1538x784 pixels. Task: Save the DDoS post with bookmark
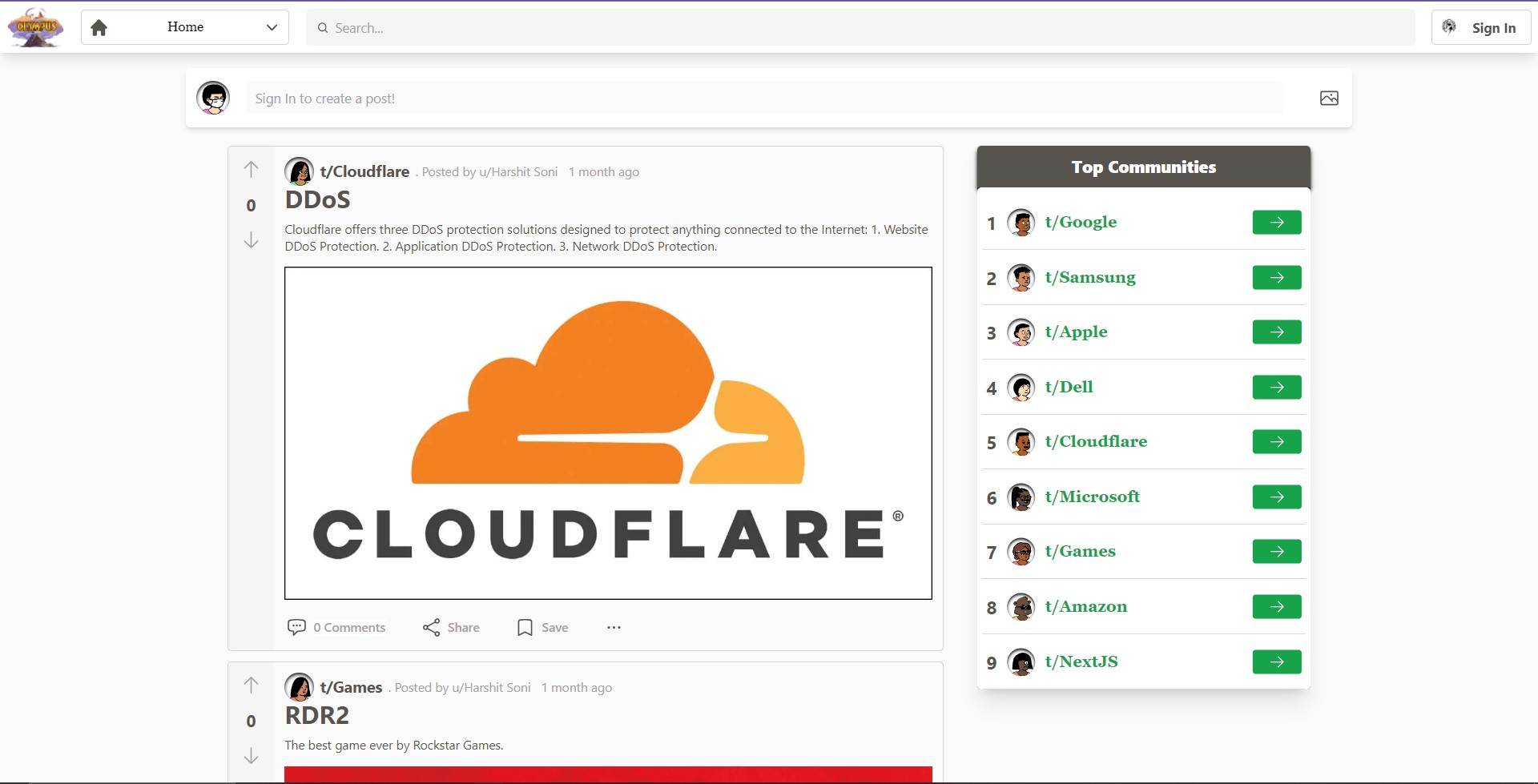[x=543, y=628]
